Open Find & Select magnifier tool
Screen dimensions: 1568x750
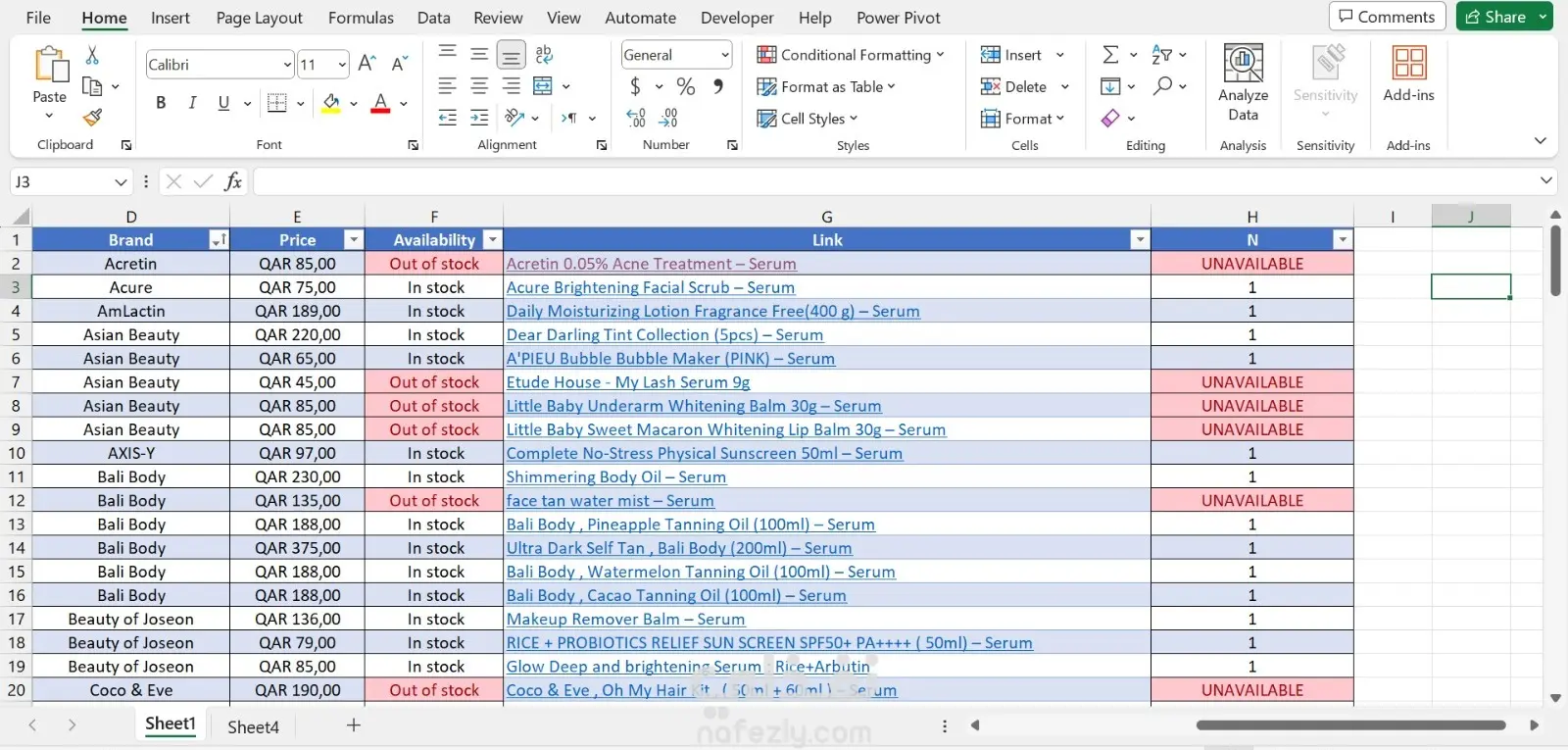pos(1162,86)
